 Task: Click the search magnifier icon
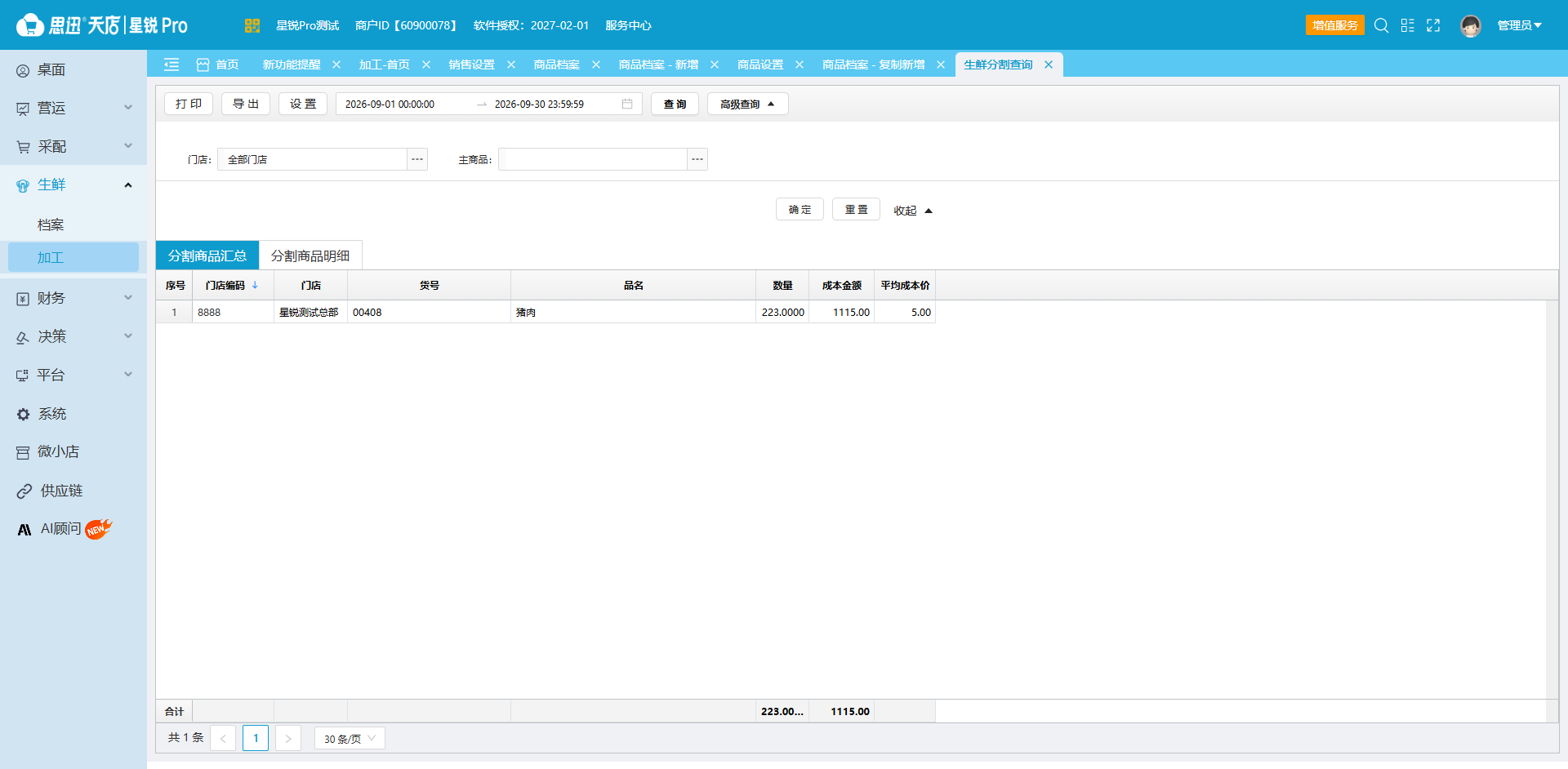click(x=1381, y=25)
